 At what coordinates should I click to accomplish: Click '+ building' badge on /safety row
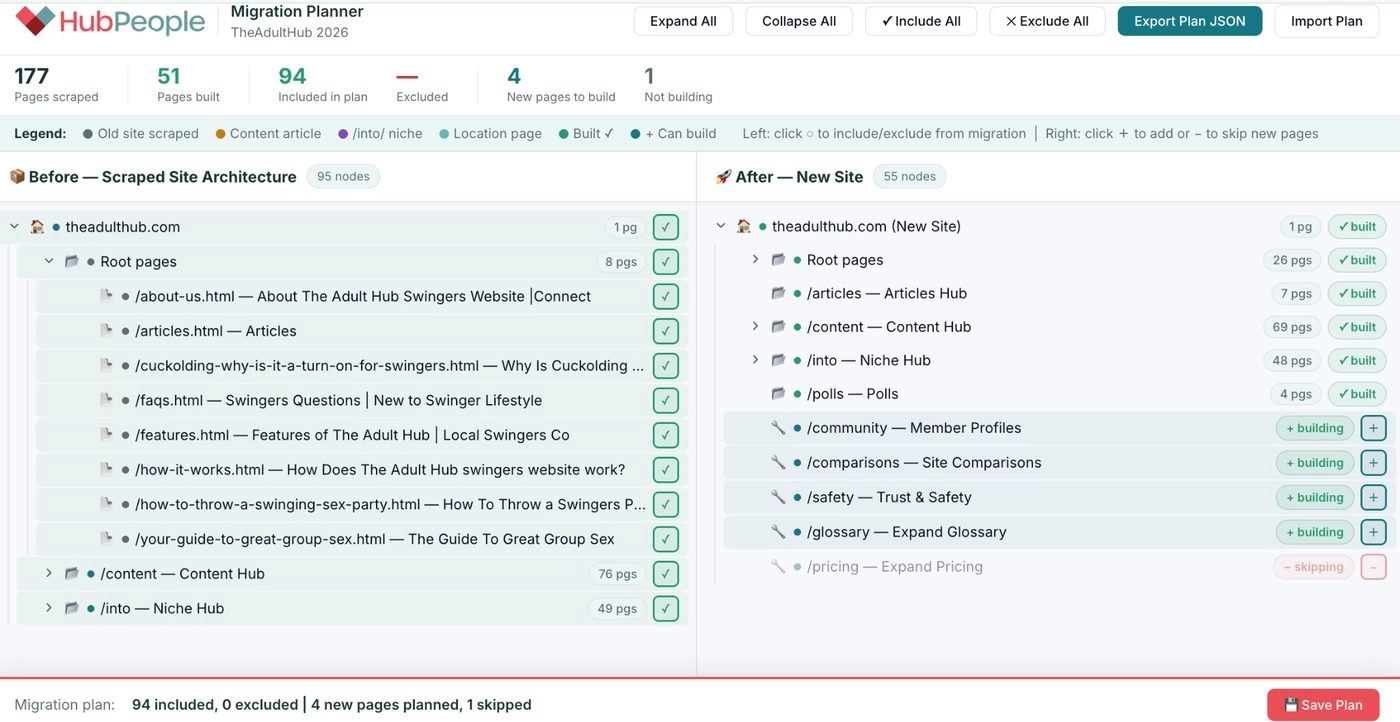[1315, 497]
